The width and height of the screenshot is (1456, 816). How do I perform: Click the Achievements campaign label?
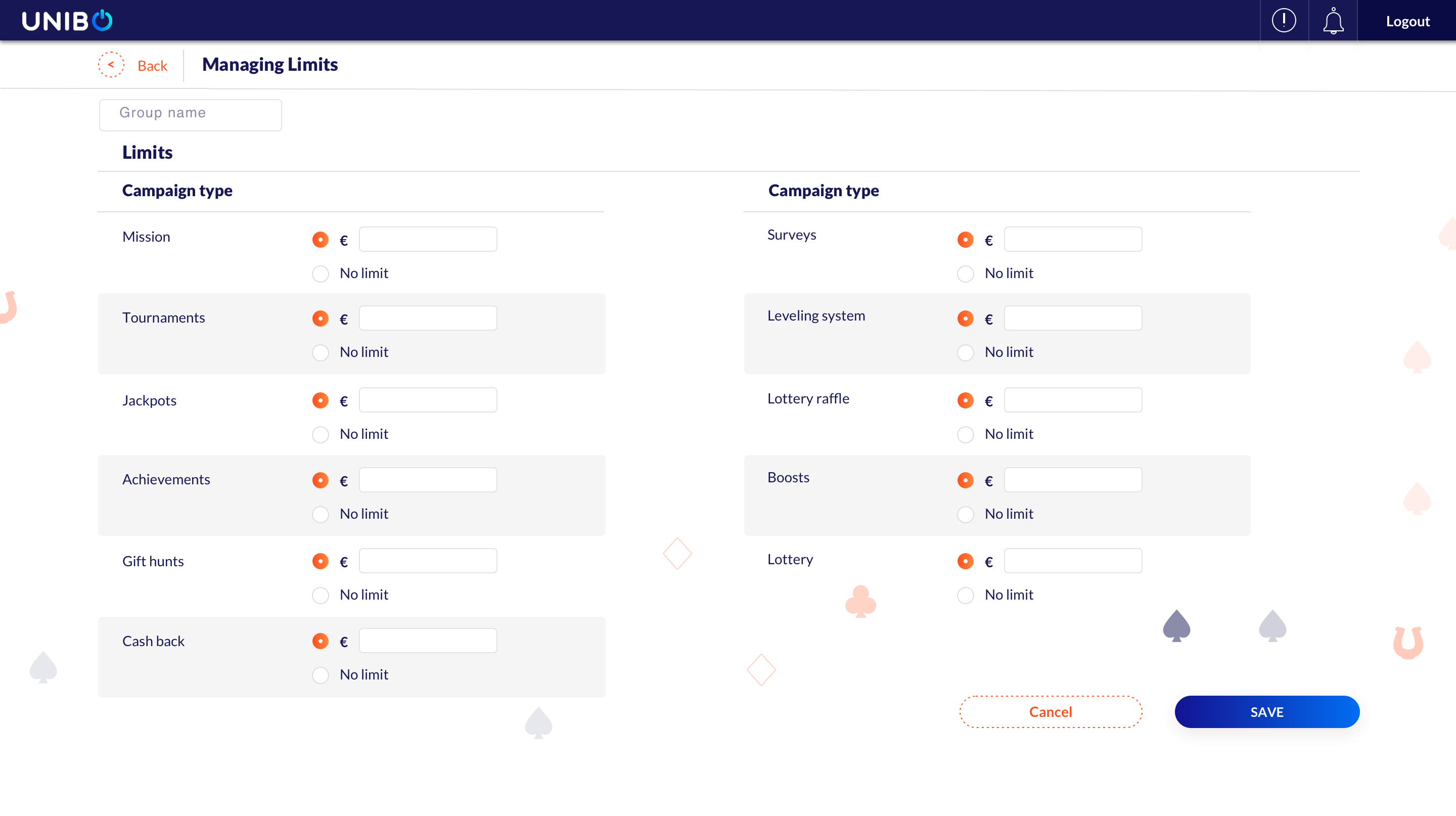click(x=166, y=479)
